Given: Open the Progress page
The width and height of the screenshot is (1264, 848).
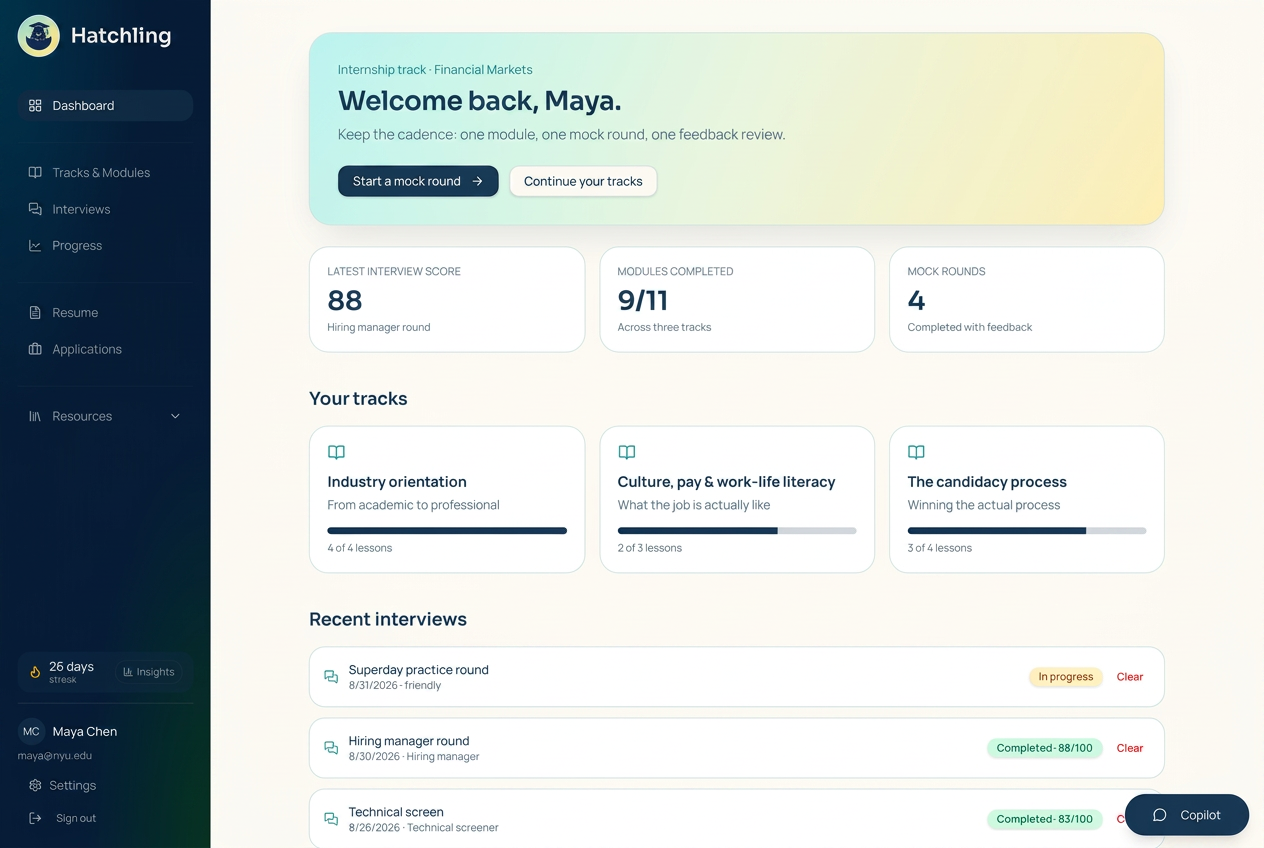Looking at the screenshot, I should click(105, 246).
